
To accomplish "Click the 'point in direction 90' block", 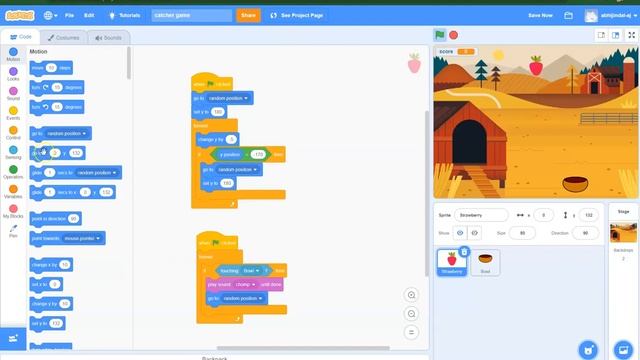I will 56,219.
